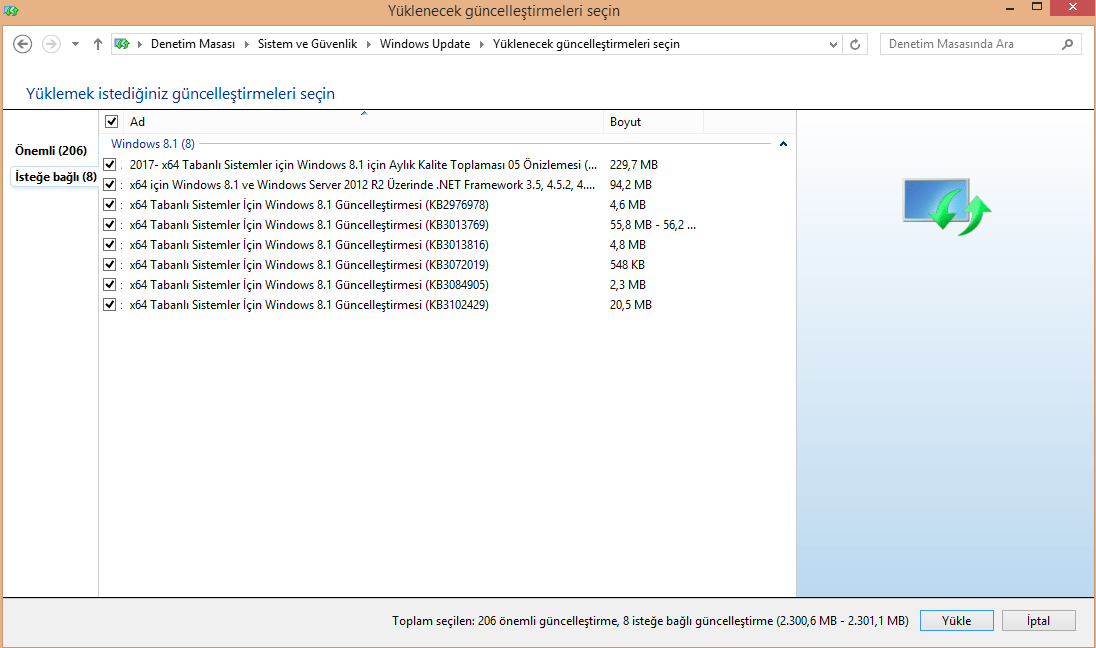Uncheck update KB2976978 checkbox
The width and height of the screenshot is (1096, 648).
point(110,205)
